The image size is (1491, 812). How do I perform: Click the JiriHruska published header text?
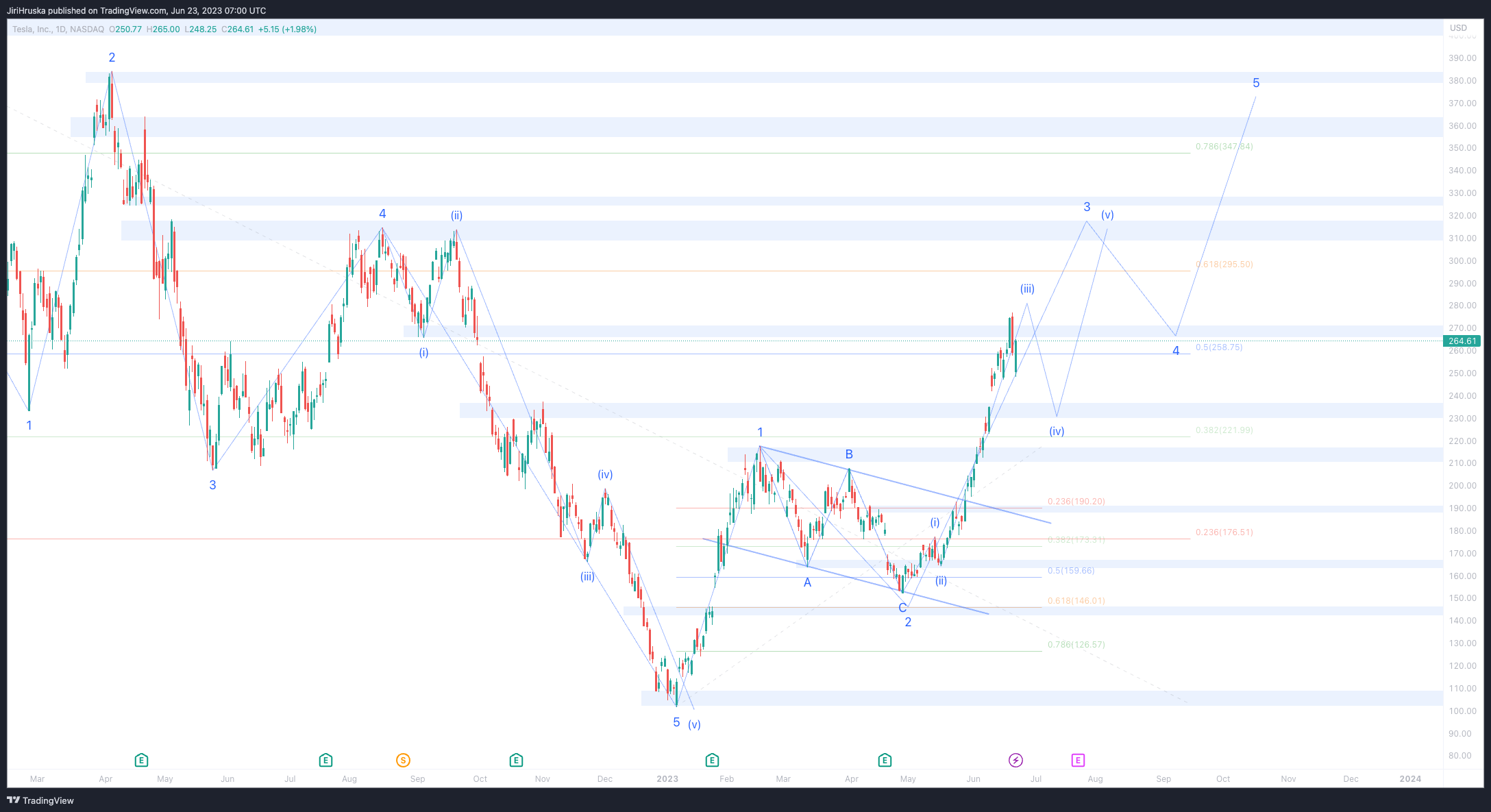point(136,10)
